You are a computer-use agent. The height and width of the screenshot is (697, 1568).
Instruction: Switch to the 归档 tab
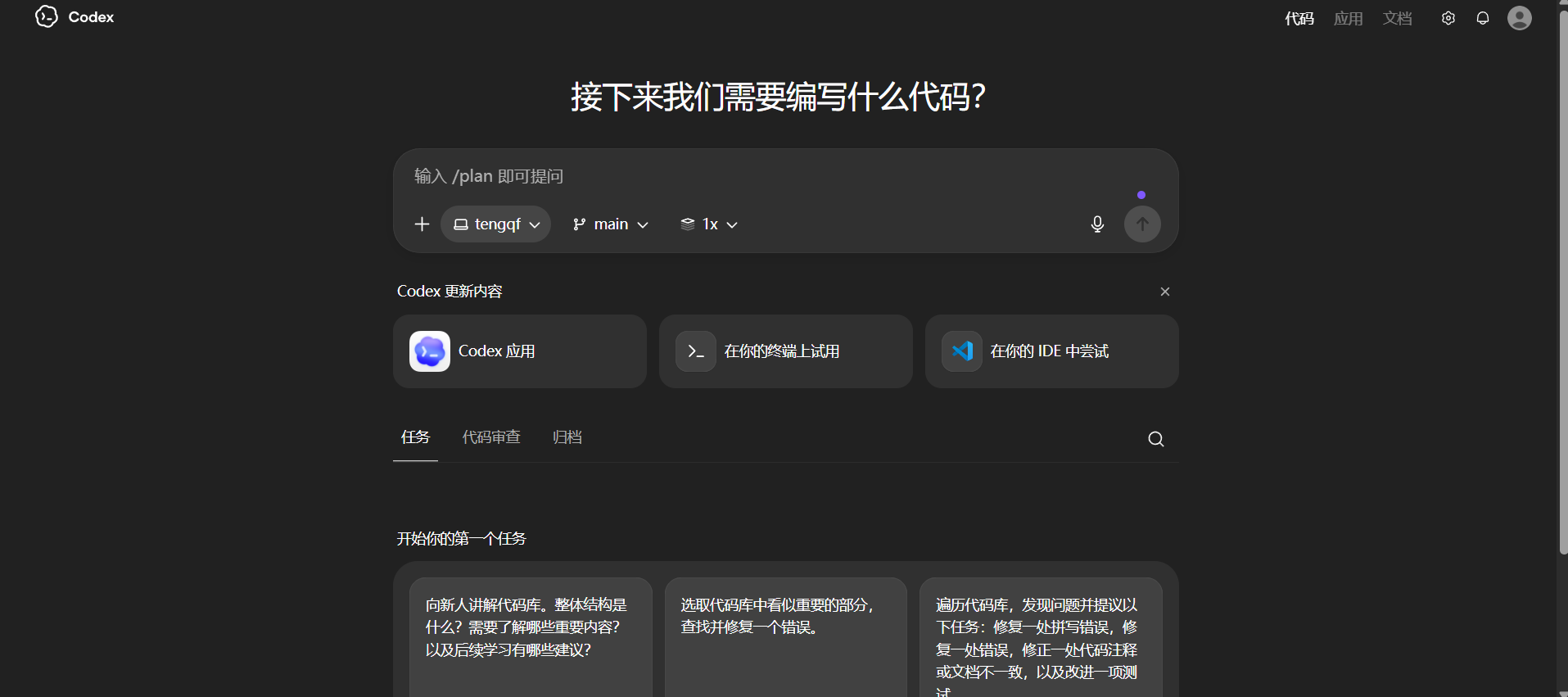[567, 437]
